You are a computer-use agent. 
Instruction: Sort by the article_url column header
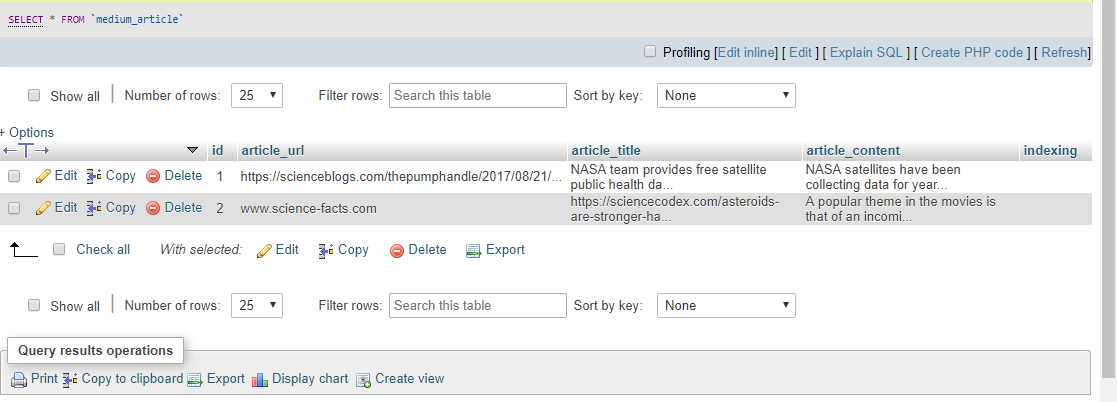[273, 150]
